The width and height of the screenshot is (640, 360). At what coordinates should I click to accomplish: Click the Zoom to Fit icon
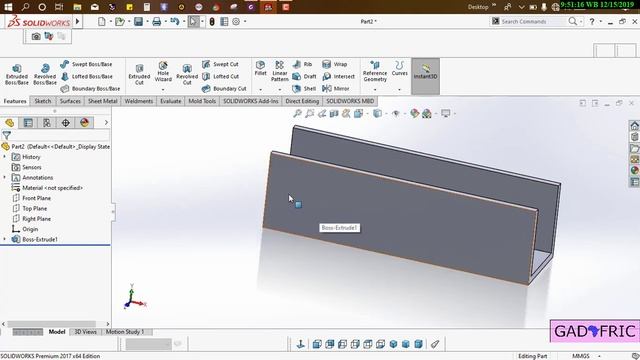coord(298,113)
